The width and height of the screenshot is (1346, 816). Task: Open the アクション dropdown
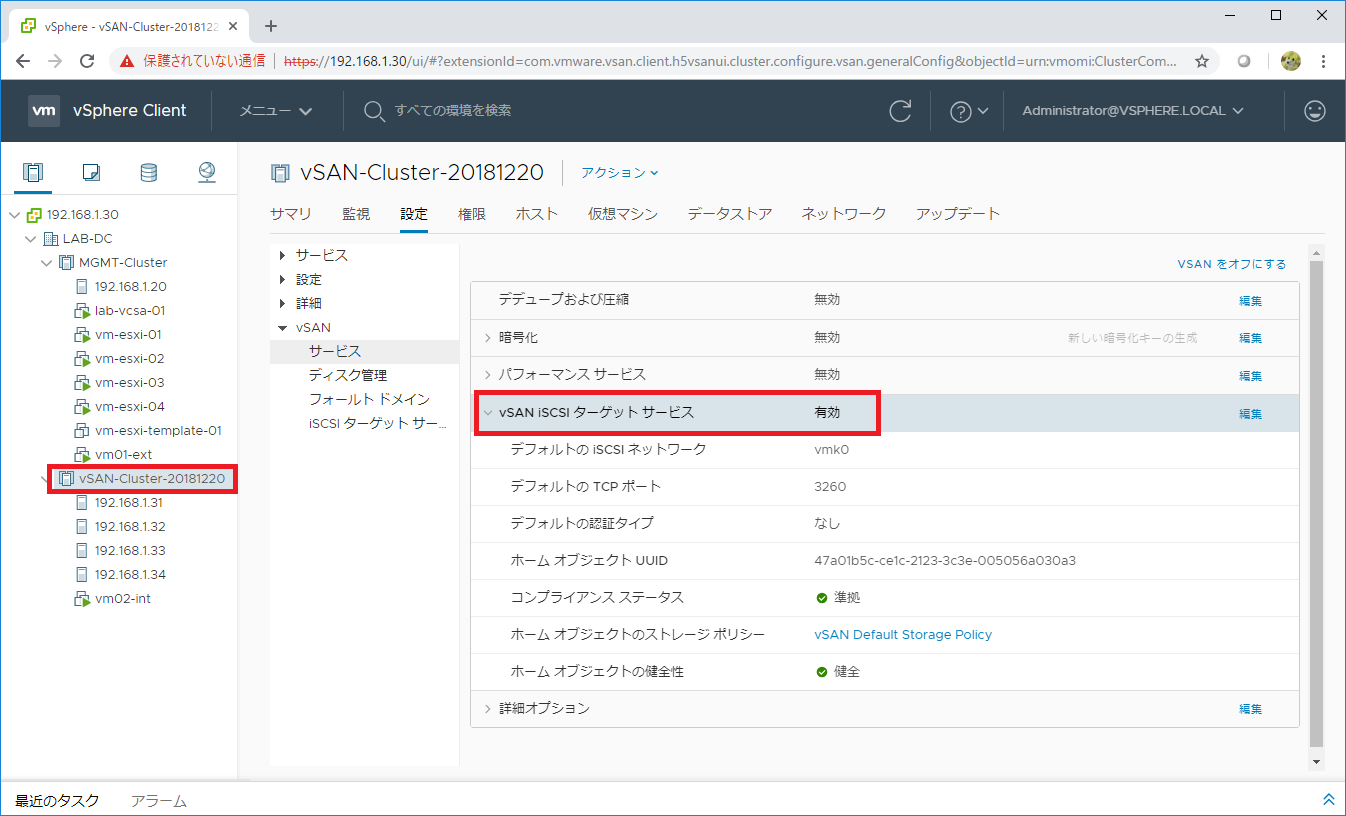(x=620, y=173)
